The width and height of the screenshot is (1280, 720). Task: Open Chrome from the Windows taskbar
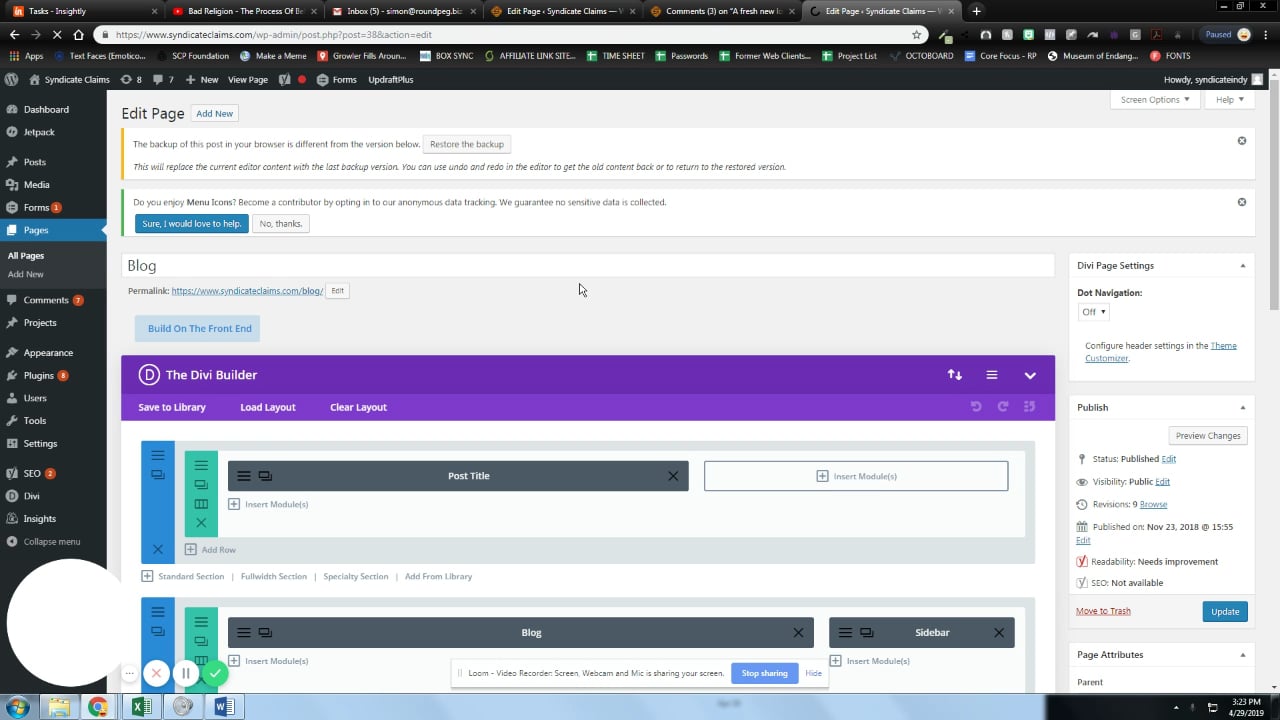98,707
